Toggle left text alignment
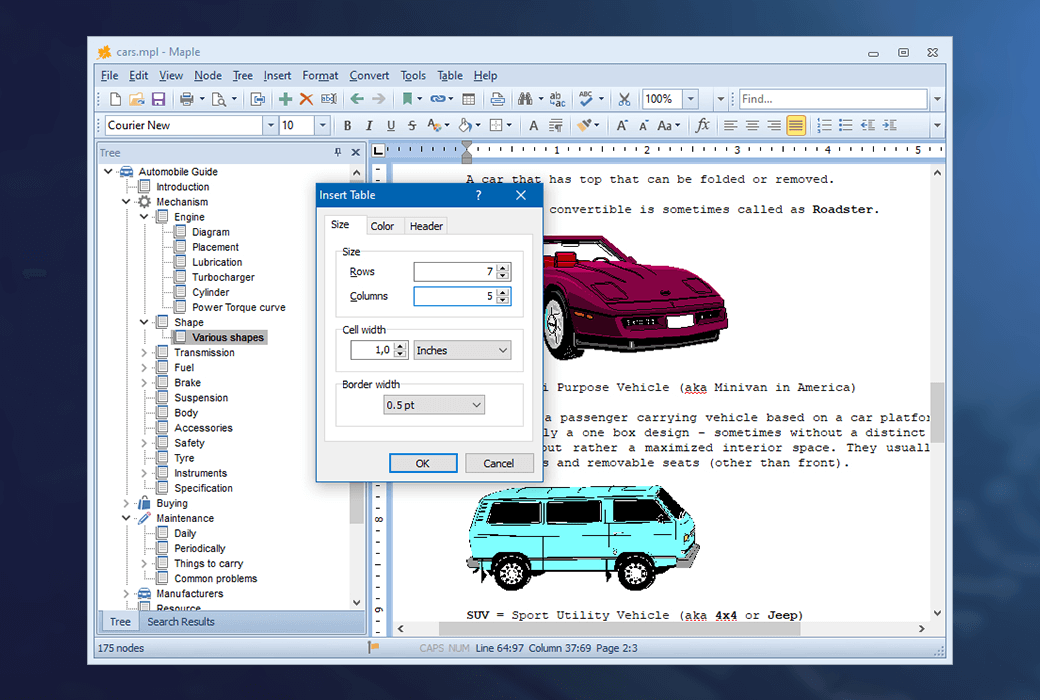Screen dimensions: 1040x700 pyautogui.click(x=730, y=125)
